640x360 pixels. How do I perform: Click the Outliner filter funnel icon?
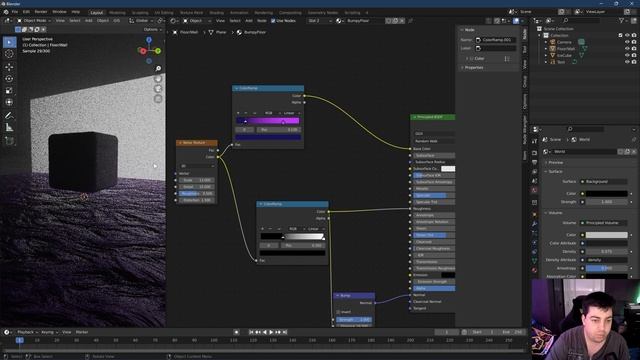(622, 20)
